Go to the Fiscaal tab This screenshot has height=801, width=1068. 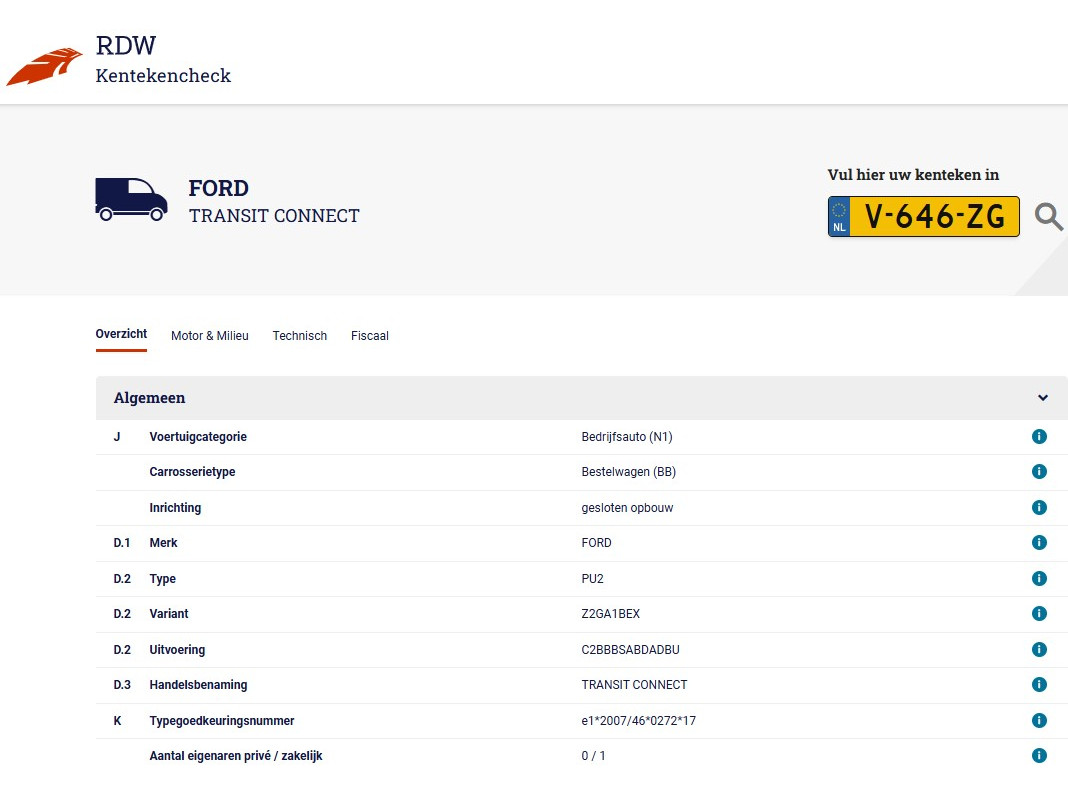tap(370, 336)
